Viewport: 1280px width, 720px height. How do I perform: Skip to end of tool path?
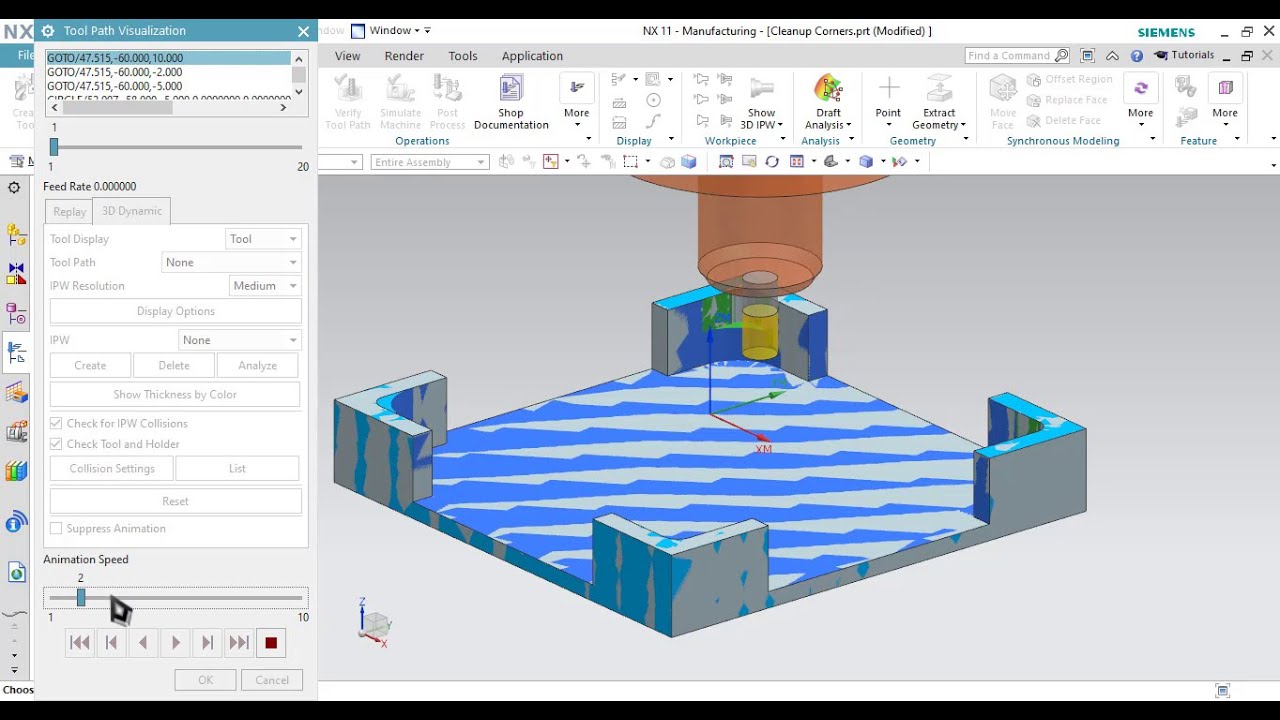pos(239,643)
